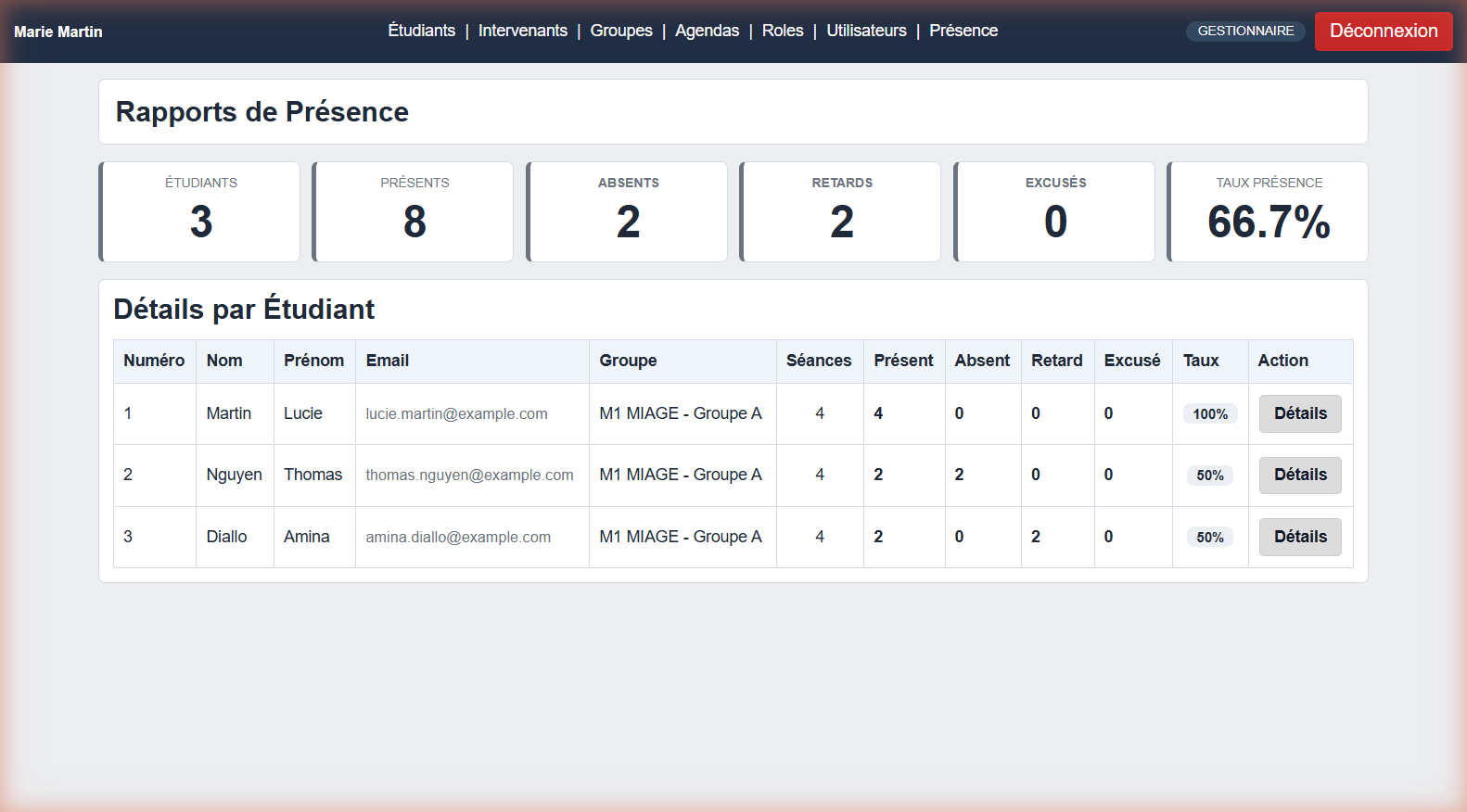Click the Rapports de Présence heading
Viewport: 1467px width, 812px height.
point(262,111)
